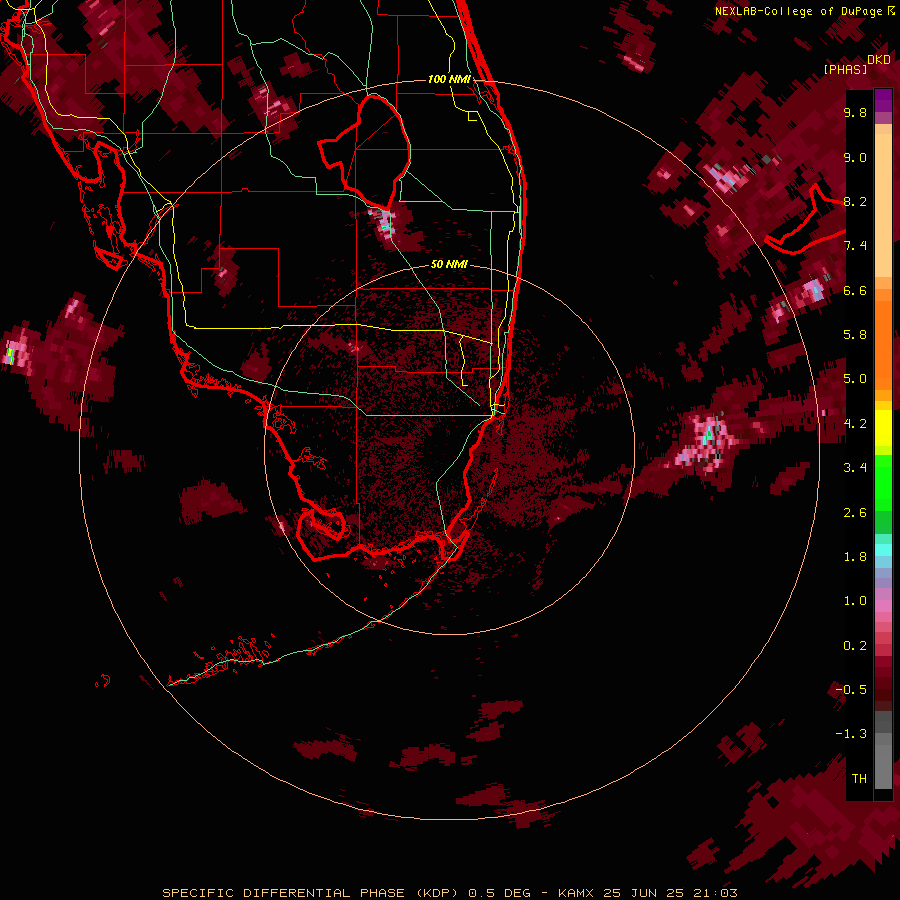Click the 100 NMI range ring label

449,79
